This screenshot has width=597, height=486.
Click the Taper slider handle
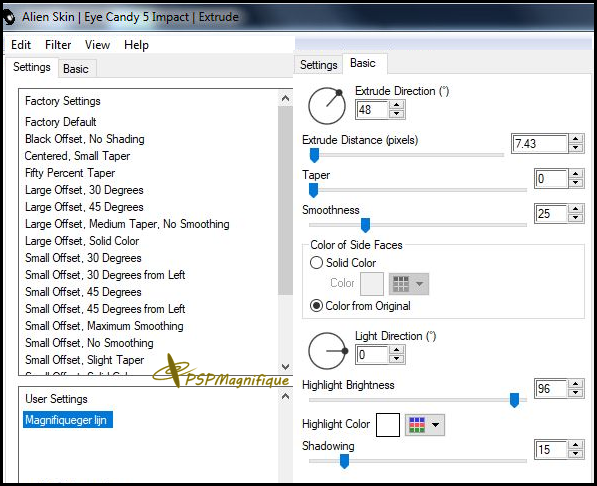(x=313, y=190)
